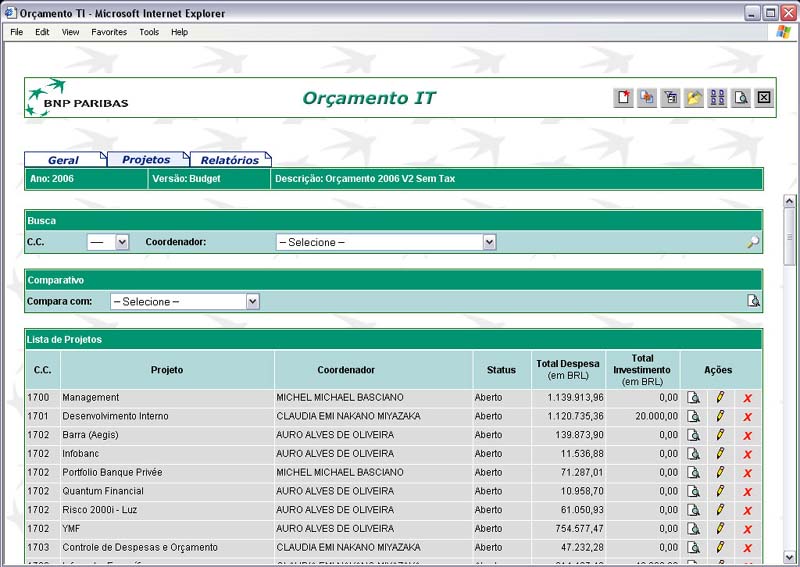Viewport: 800px width, 567px height.
Task: Open the Help menu
Action: click(x=180, y=32)
